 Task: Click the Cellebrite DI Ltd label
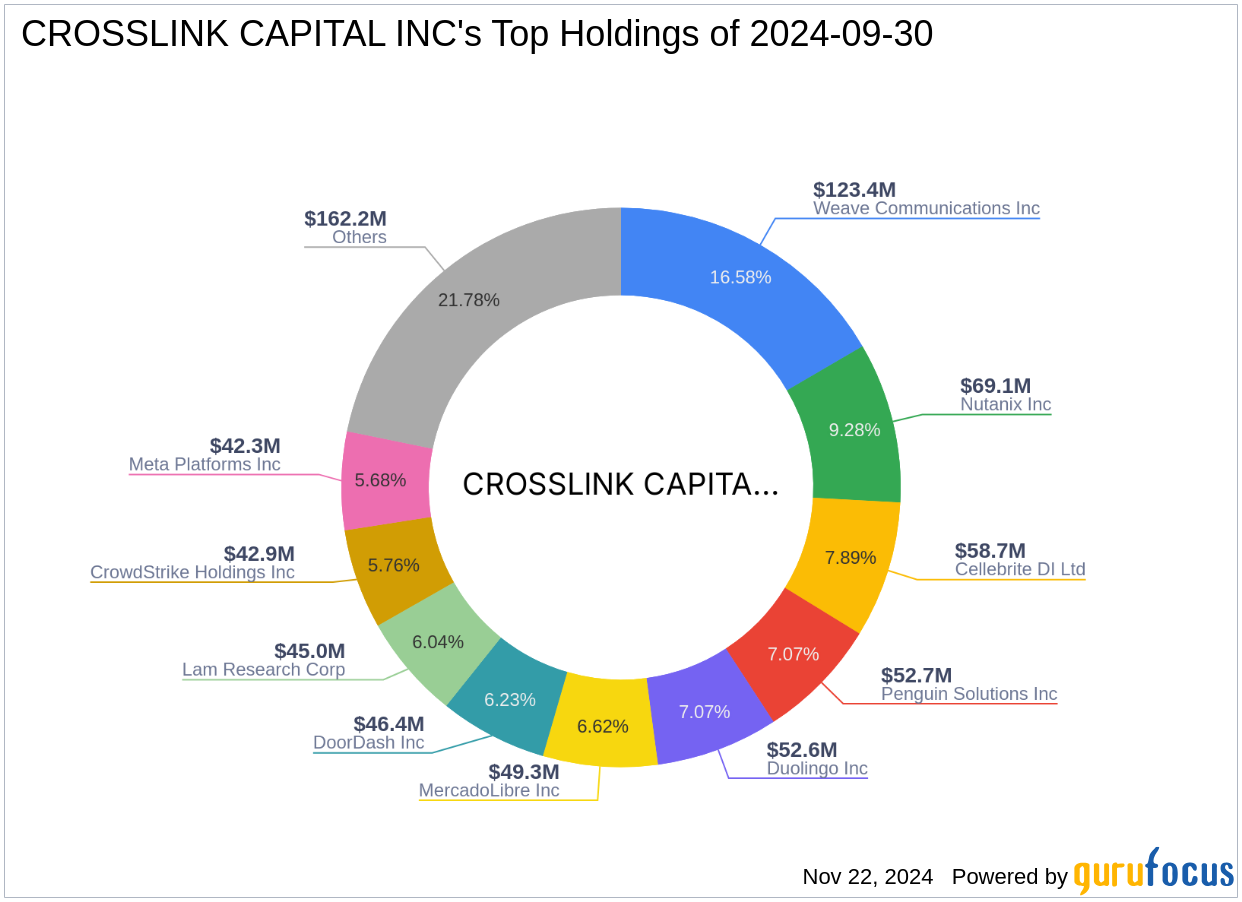point(1020,570)
